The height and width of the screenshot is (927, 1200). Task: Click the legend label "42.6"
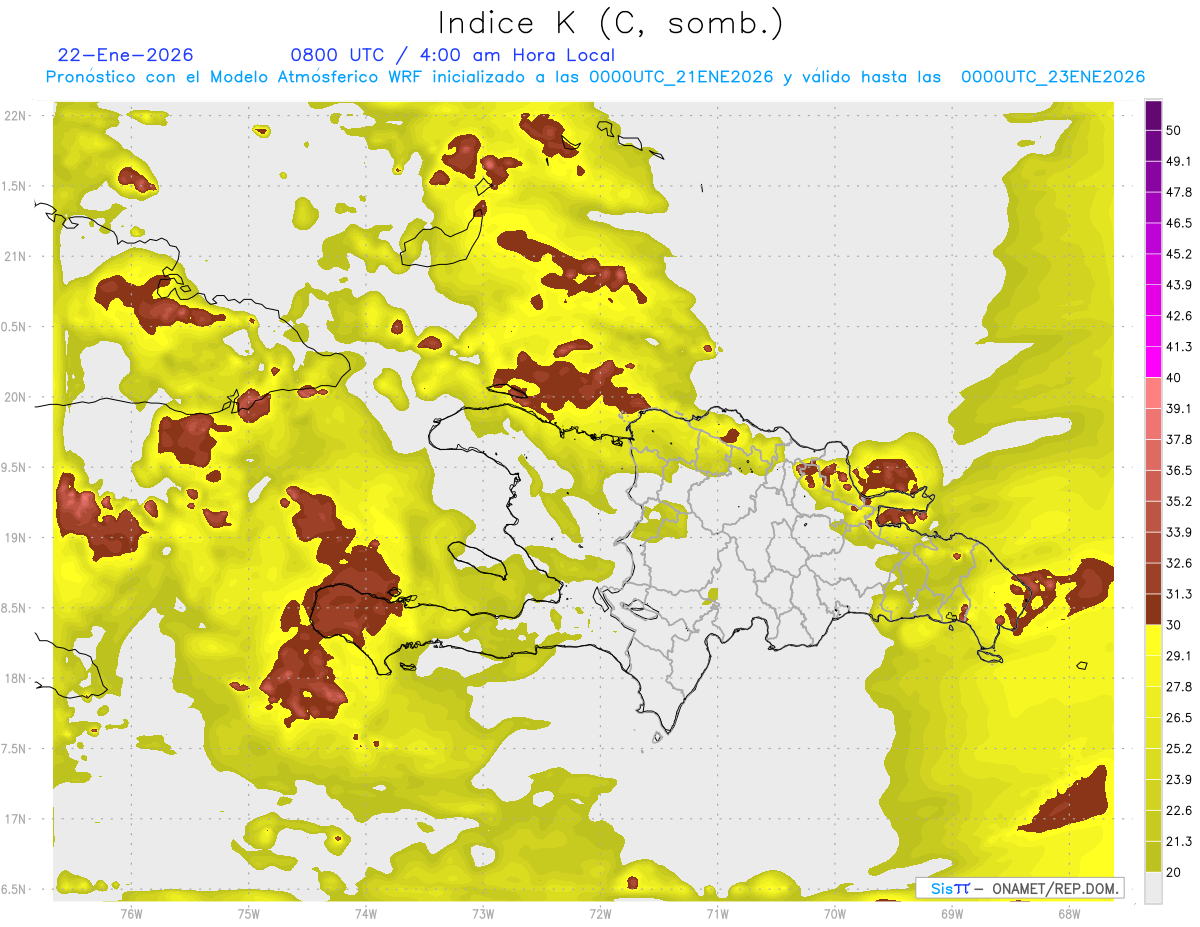point(1179,316)
